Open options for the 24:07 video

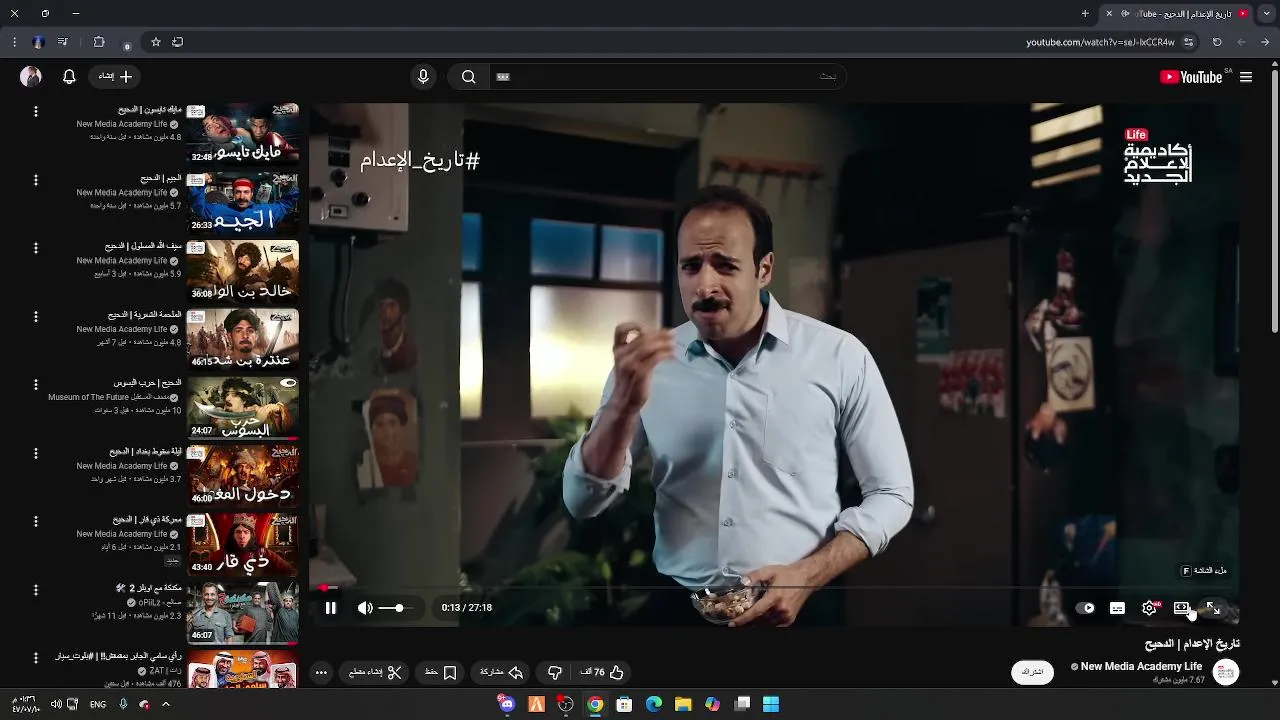click(36, 385)
